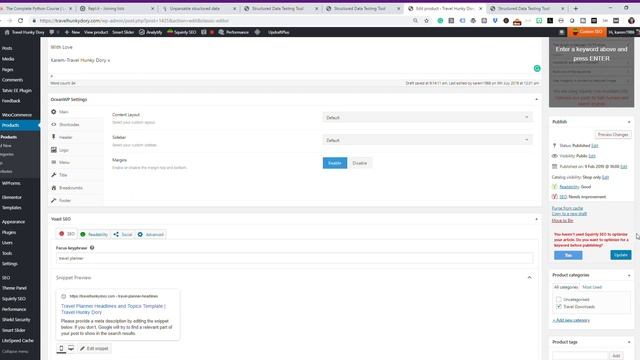Image resolution: width=640 pixels, height=360 pixels.
Task: Open Appearance in the admin sidebar
Action: [13, 222]
